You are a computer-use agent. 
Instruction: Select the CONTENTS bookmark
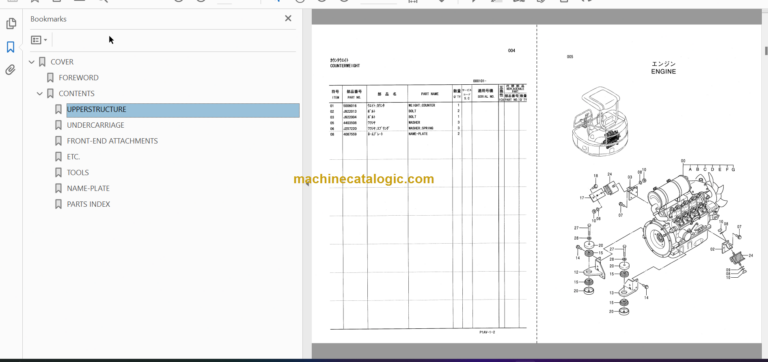pos(76,94)
